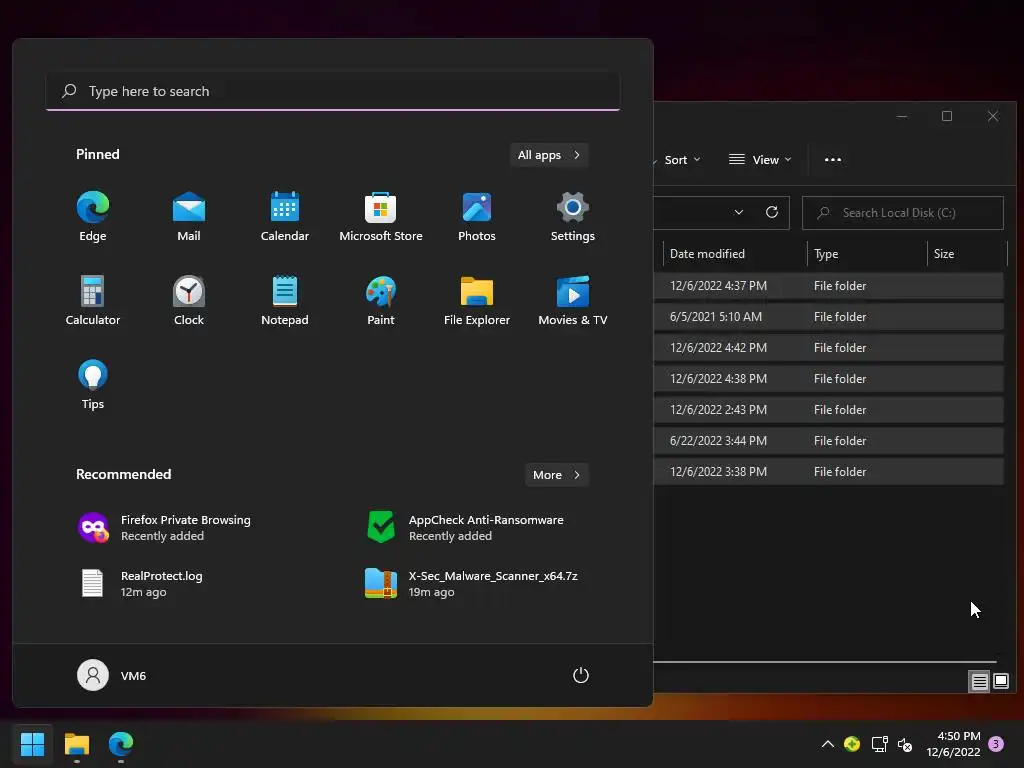Click the power button in Start menu

coord(581,675)
